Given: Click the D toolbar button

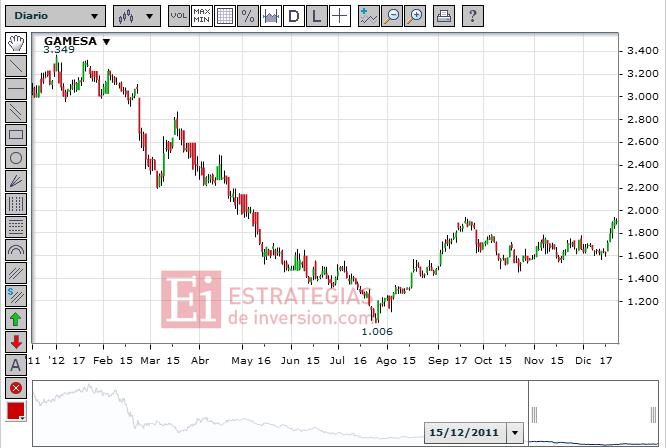Looking at the screenshot, I should pyautogui.click(x=294, y=16).
